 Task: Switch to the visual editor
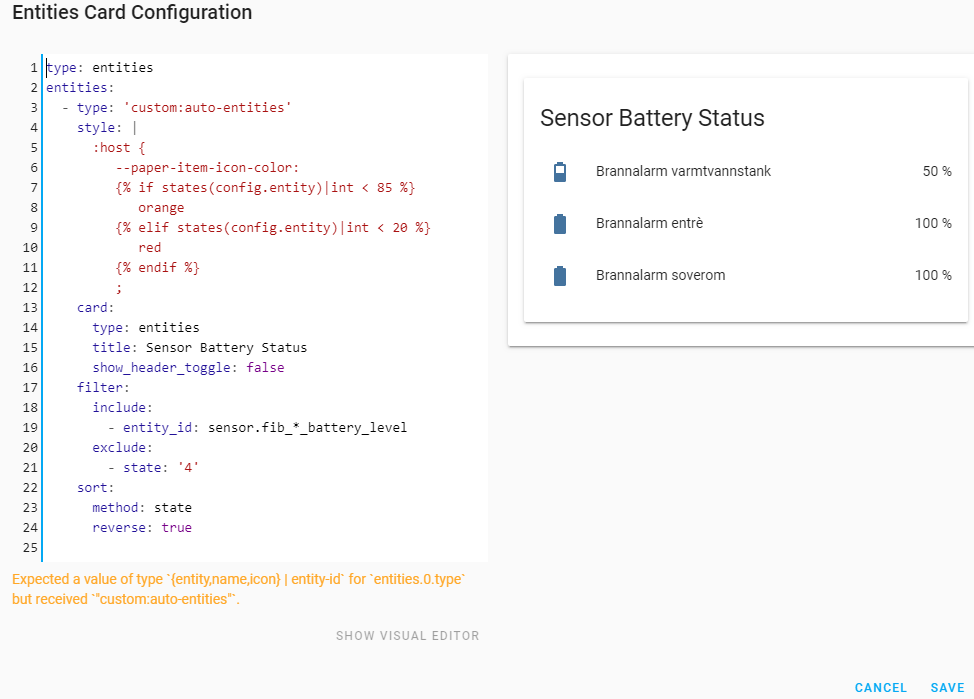[x=407, y=636]
